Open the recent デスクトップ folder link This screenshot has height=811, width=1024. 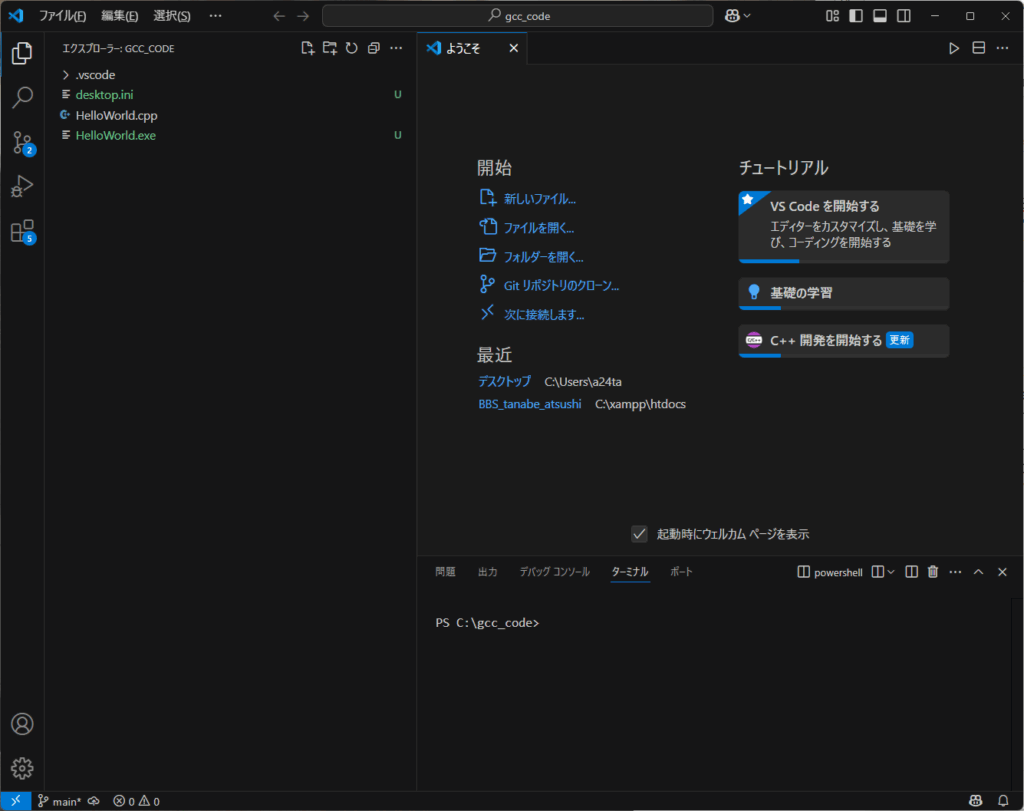click(504, 381)
